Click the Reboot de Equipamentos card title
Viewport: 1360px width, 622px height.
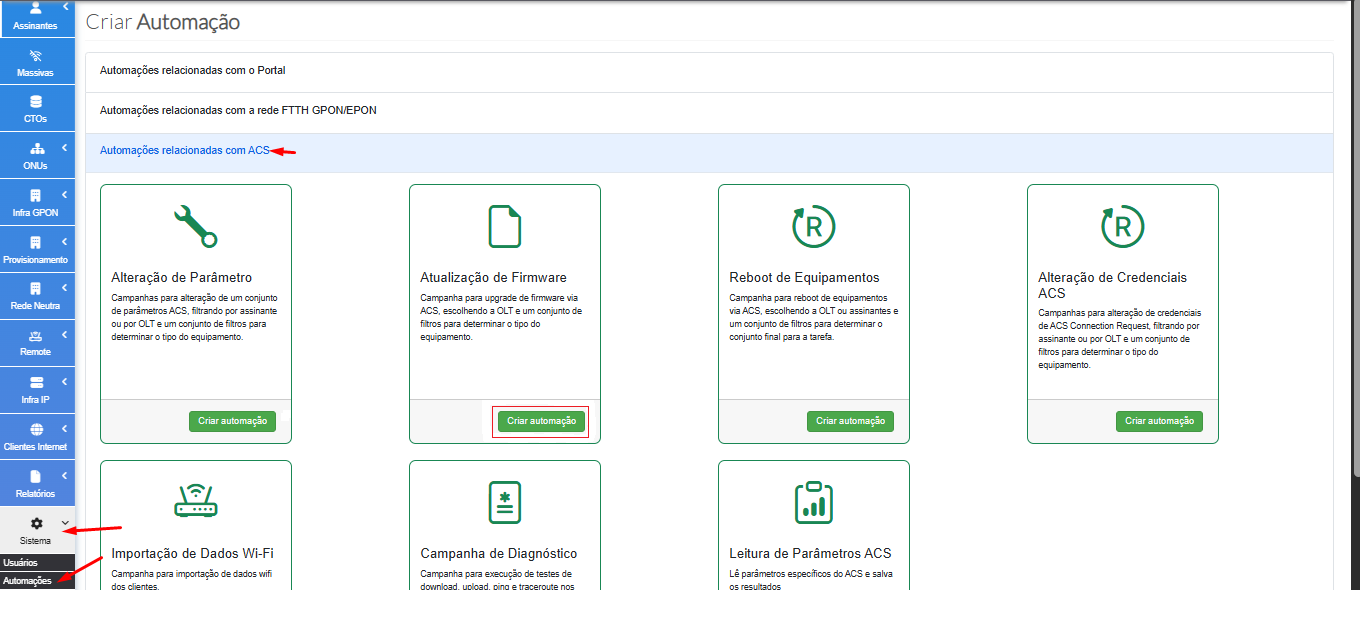point(804,277)
